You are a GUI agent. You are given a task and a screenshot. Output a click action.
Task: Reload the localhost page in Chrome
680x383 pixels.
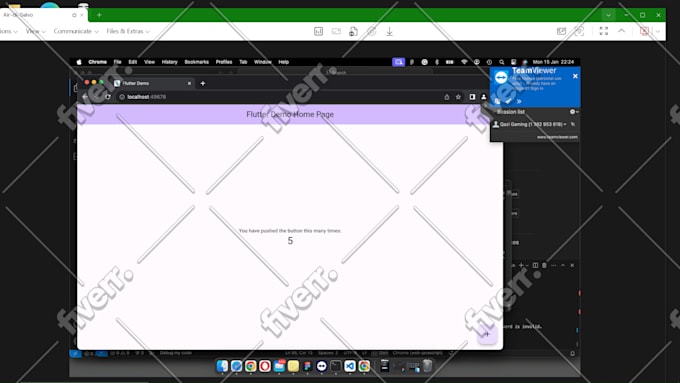(108, 97)
